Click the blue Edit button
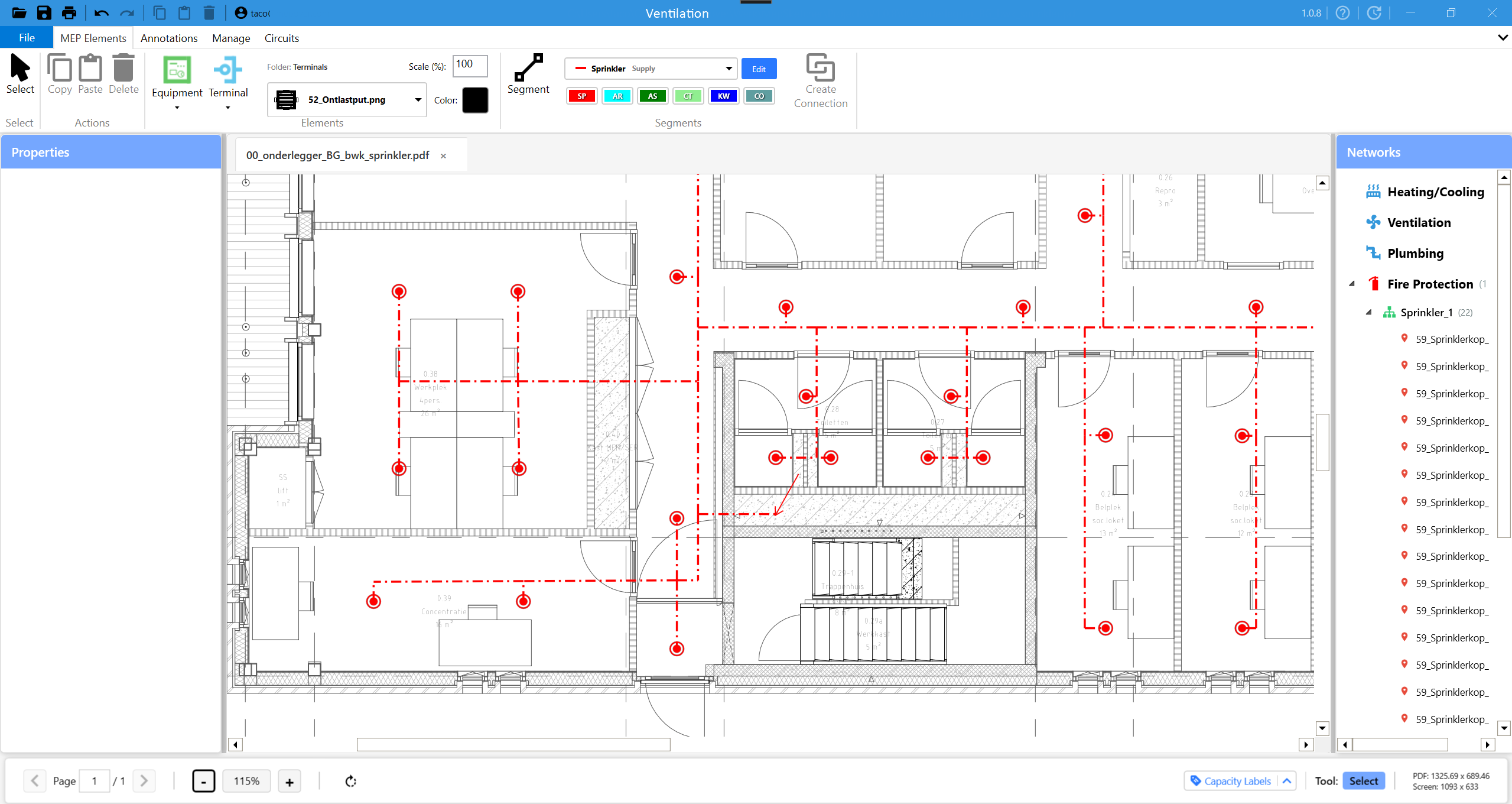The height and width of the screenshot is (804, 1512). [759, 69]
